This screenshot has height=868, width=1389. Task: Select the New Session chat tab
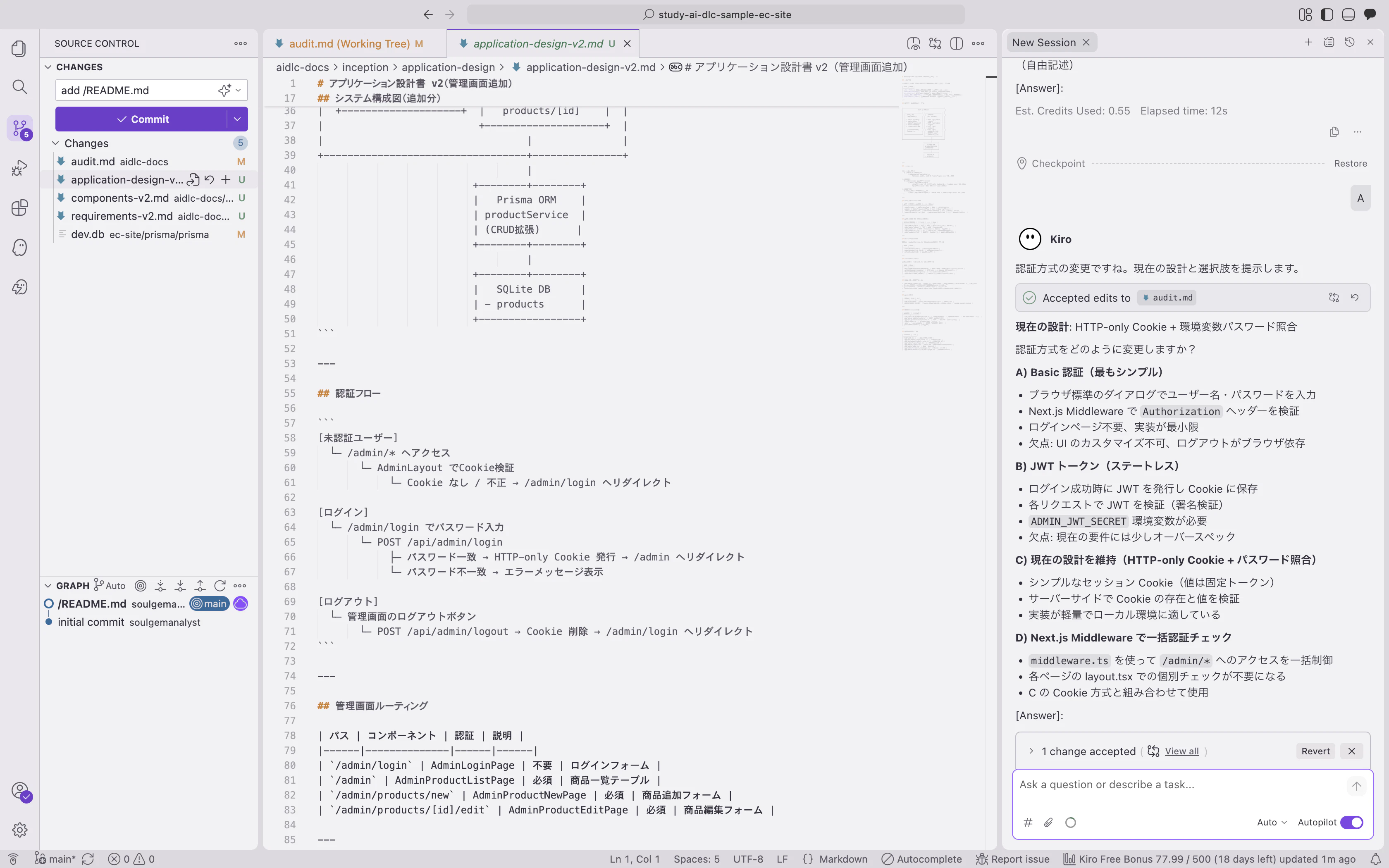click(x=1051, y=43)
